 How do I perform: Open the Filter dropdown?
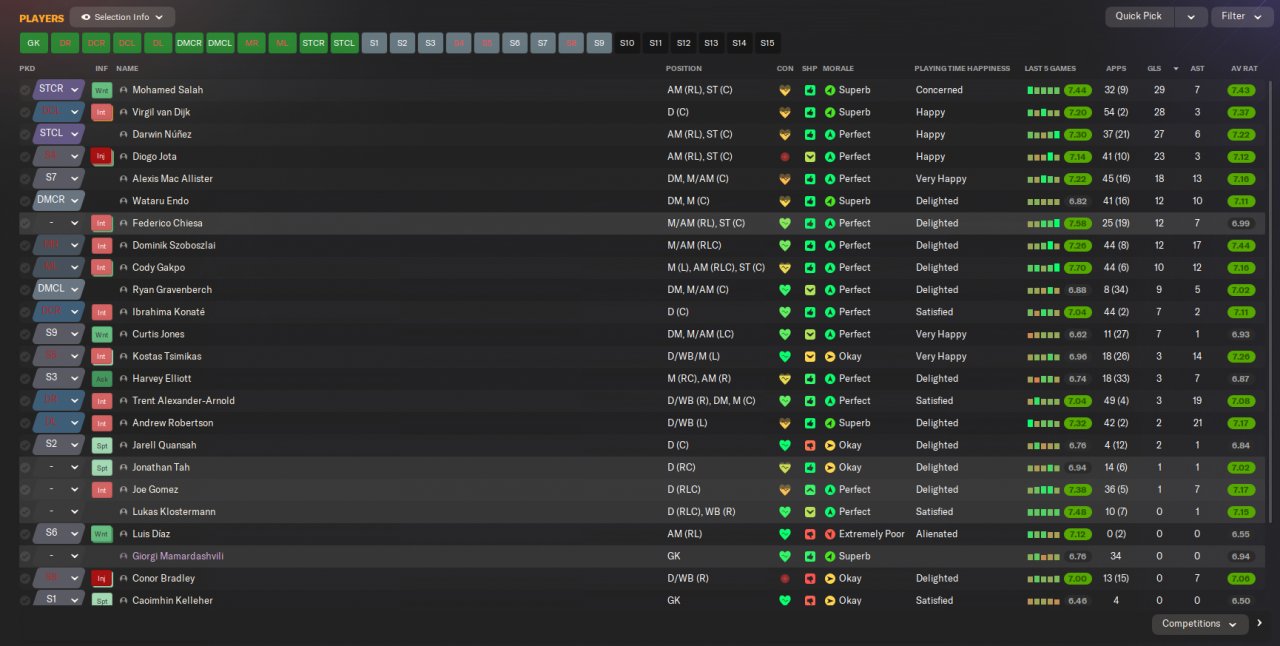click(1243, 17)
